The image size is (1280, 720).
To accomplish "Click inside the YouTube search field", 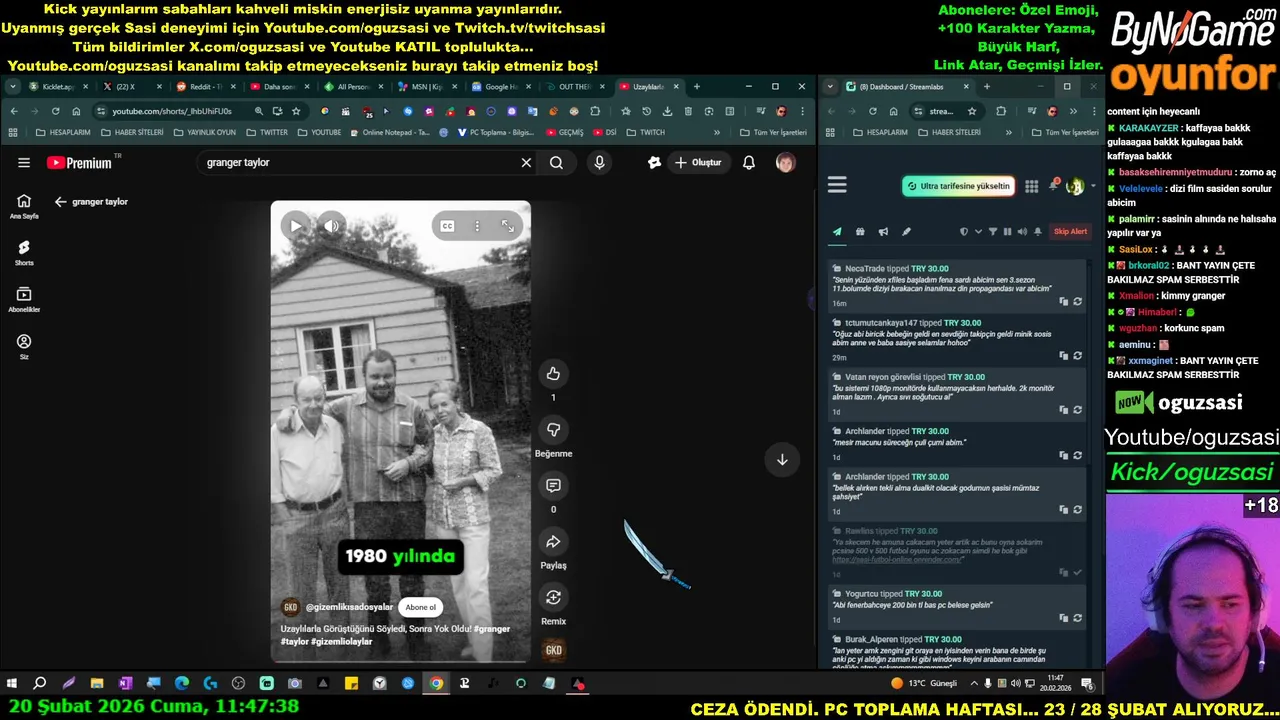I will coord(360,162).
